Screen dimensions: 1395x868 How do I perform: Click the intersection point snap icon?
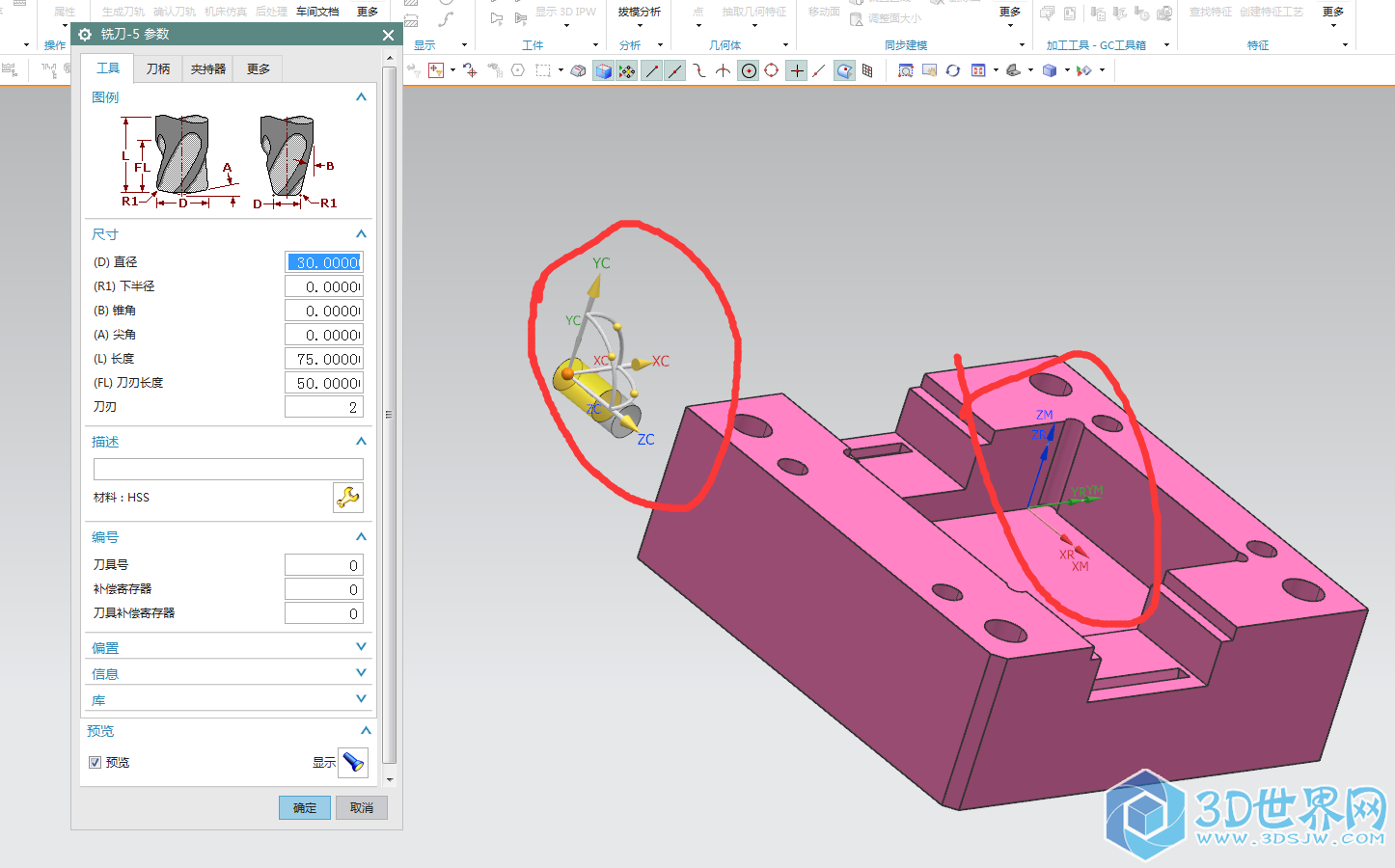pos(723,70)
